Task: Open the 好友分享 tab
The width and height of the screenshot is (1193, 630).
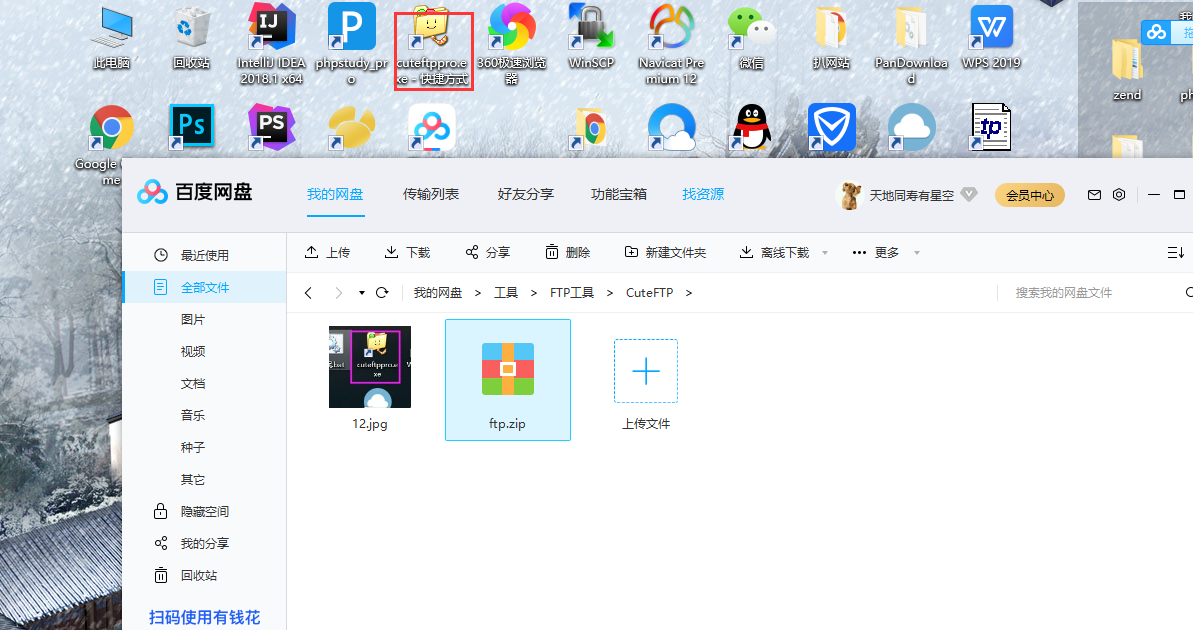Action: (x=526, y=195)
